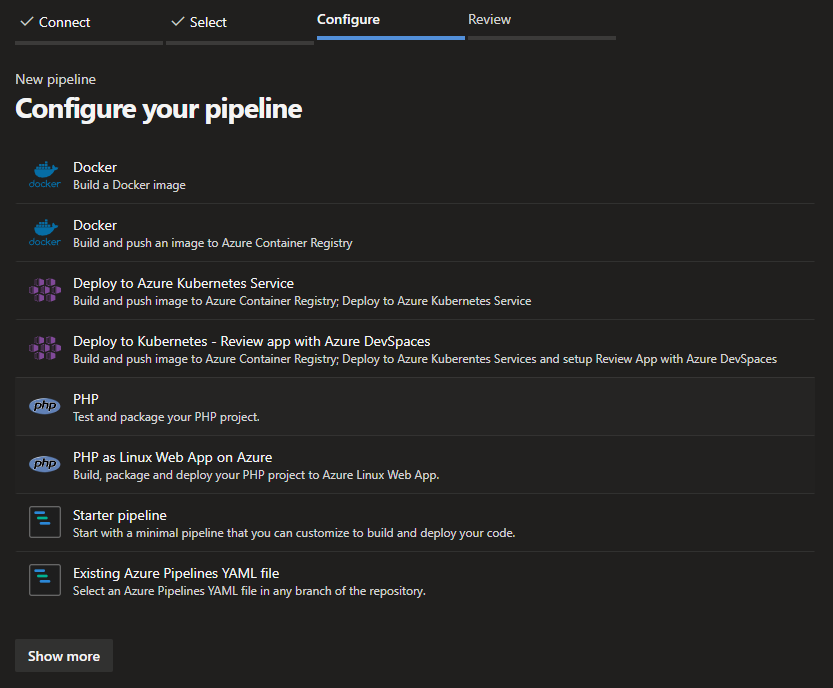Select Deploy to Azure Kubernetes Service title
Viewport: 833px width, 688px height.
183,283
